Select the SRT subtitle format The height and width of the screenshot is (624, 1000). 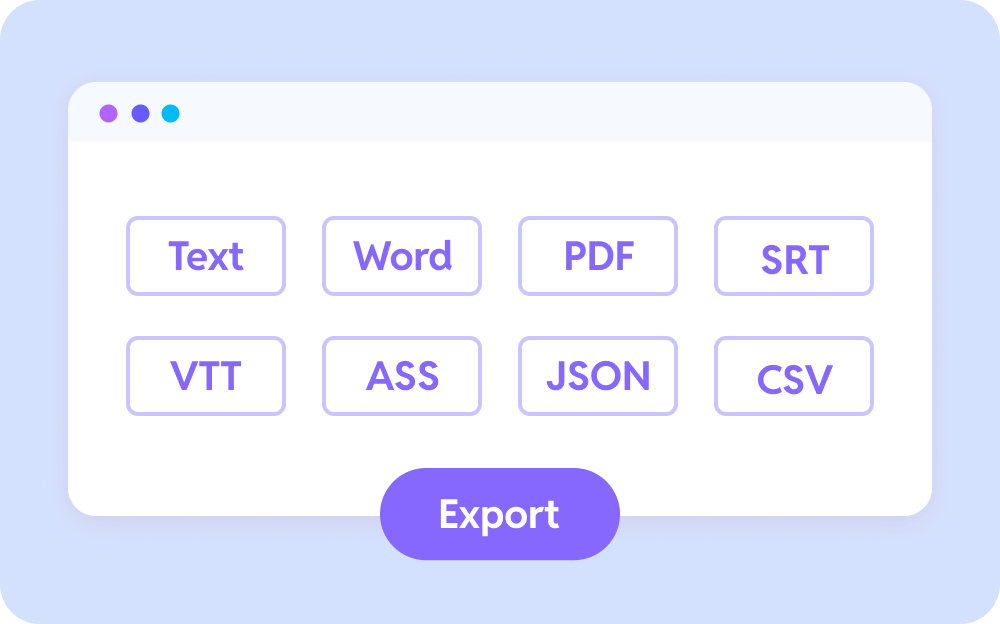point(794,256)
